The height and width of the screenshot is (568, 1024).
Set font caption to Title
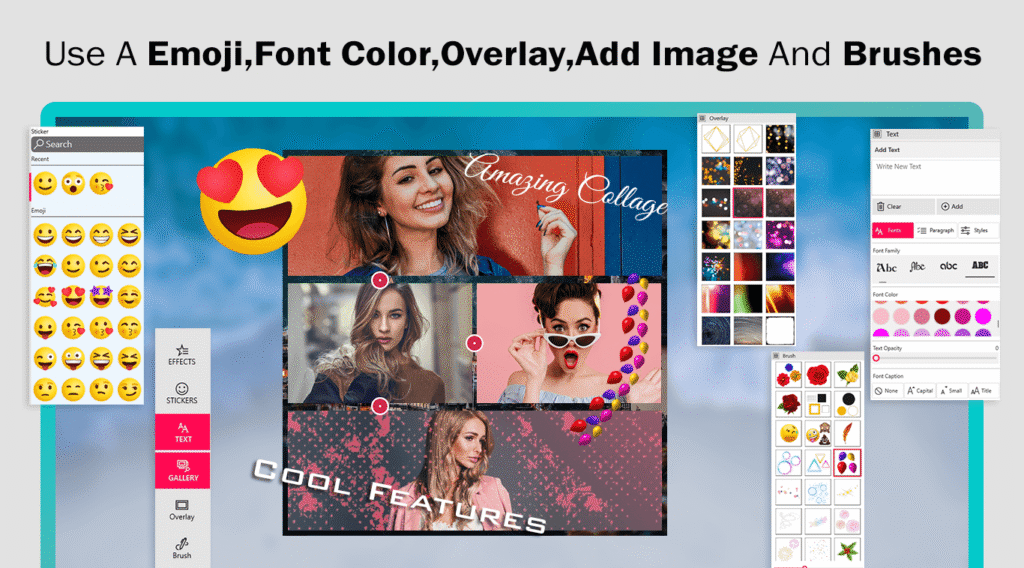point(981,391)
